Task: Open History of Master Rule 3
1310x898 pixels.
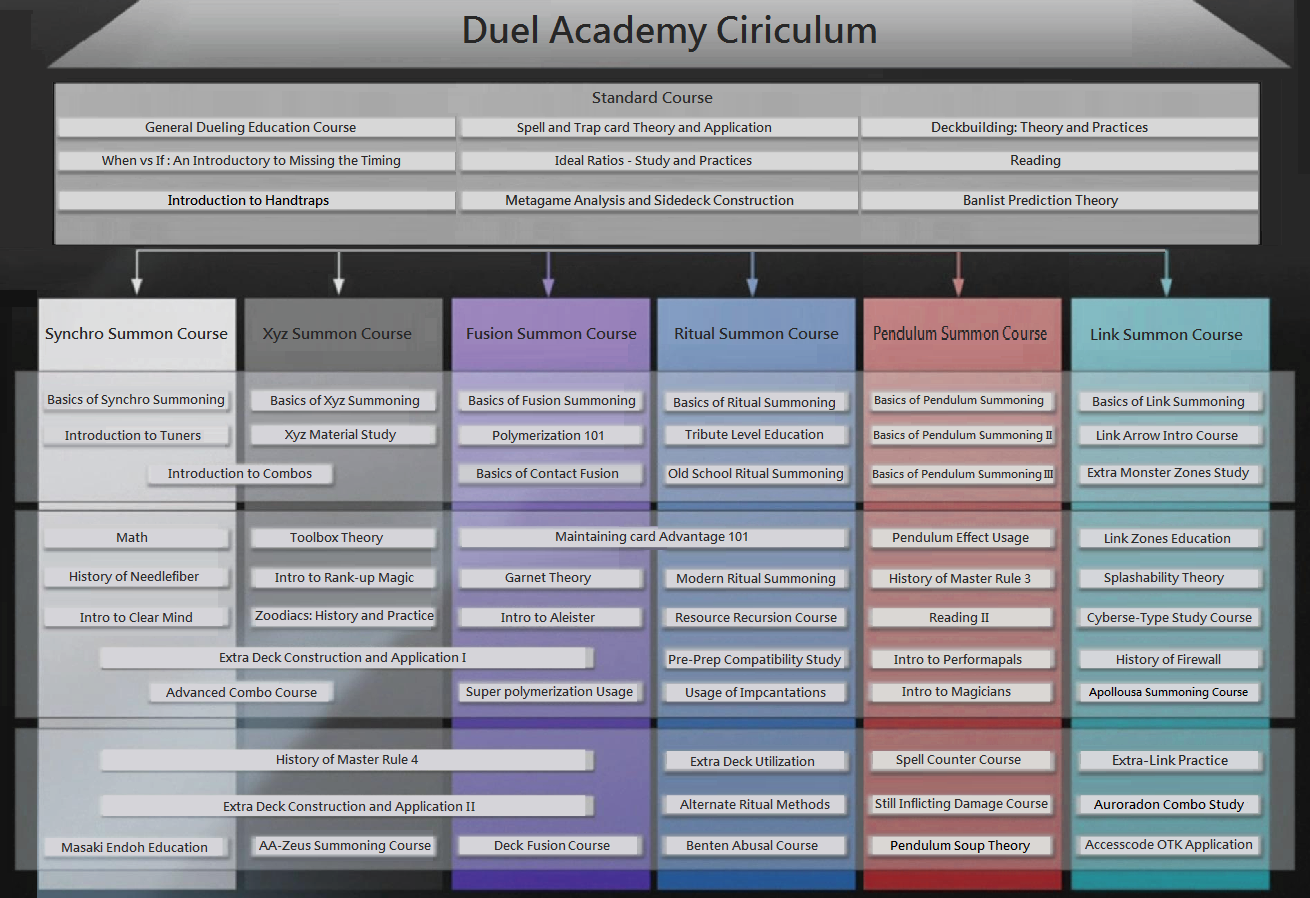Action: pos(962,578)
